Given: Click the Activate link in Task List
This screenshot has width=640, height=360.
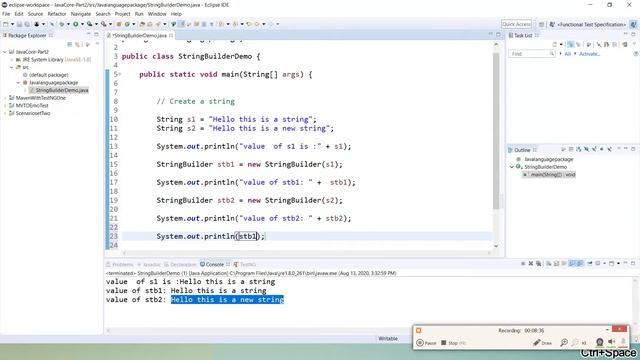Looking at the screenshot, I should pyautogui.click(x=589, y=54).
